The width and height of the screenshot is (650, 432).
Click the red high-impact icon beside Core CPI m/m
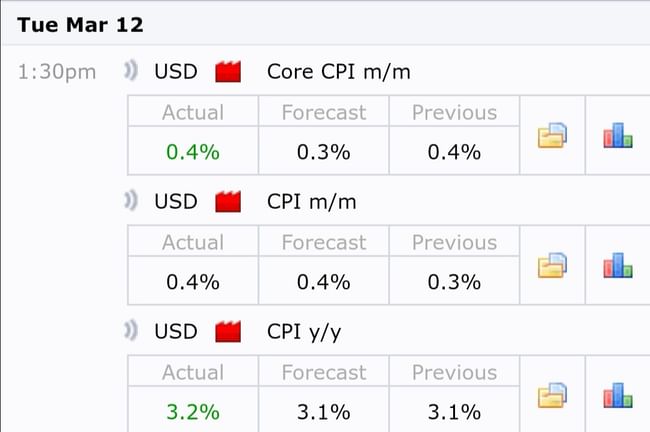pos(229,72)
